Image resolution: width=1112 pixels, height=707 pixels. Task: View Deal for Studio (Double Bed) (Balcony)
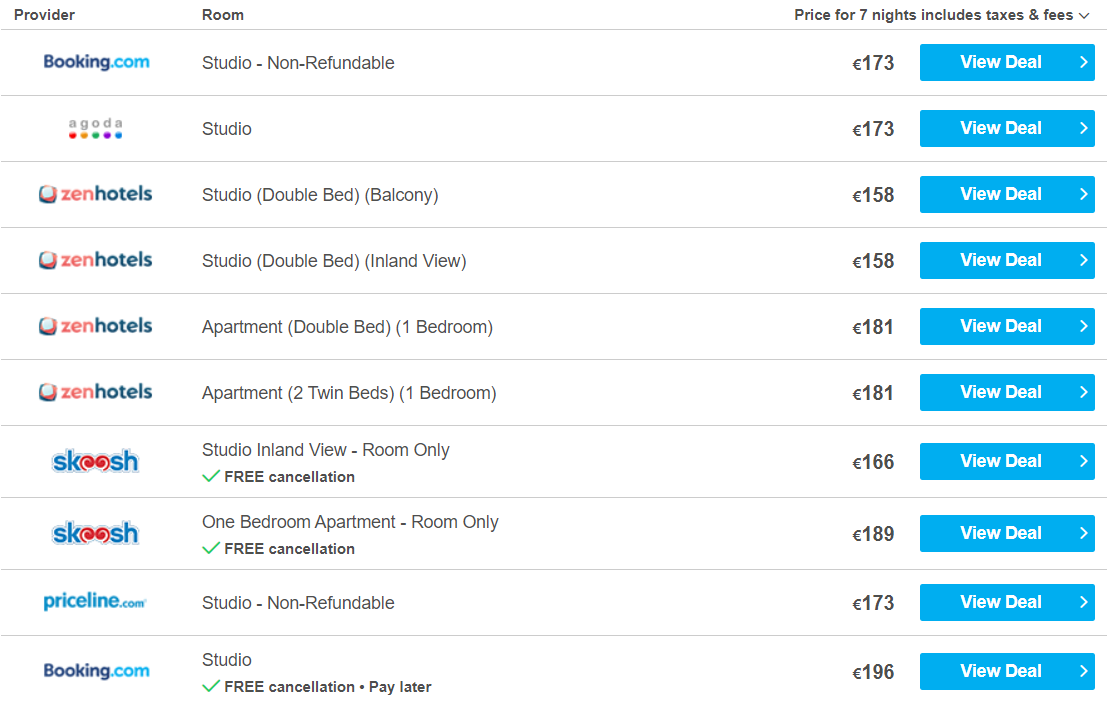point(1007,194)
